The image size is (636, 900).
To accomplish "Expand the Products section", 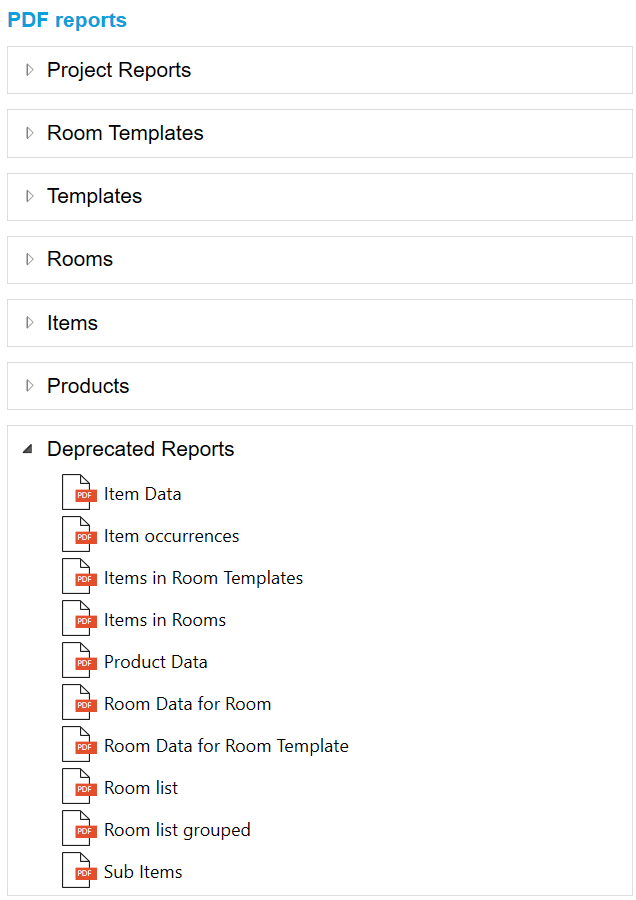I will tap(30, 385).
